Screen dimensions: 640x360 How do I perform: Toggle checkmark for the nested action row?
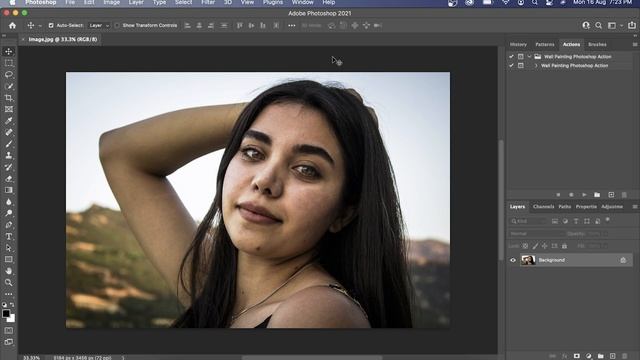point(511,65)
